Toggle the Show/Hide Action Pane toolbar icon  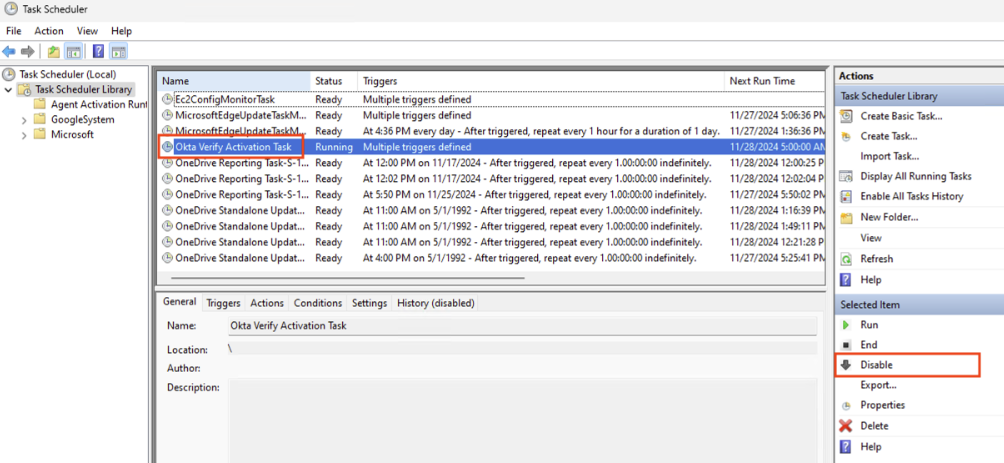118,51
